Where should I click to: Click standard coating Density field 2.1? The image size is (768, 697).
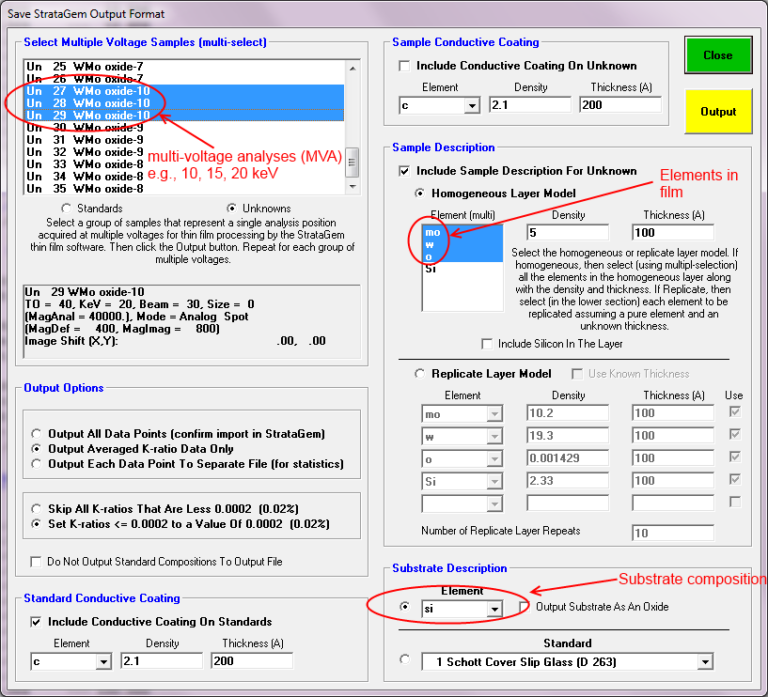(x=162, y=661)
